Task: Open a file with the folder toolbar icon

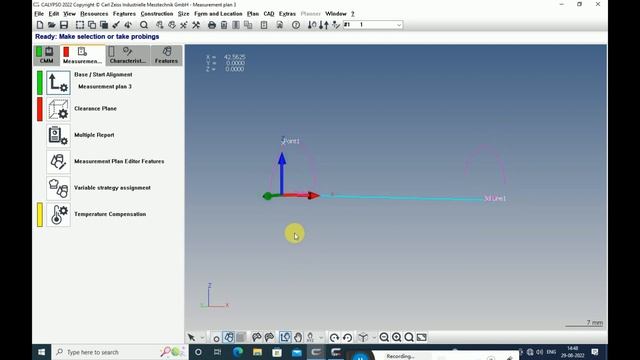Action: click(x=51, y=25)
